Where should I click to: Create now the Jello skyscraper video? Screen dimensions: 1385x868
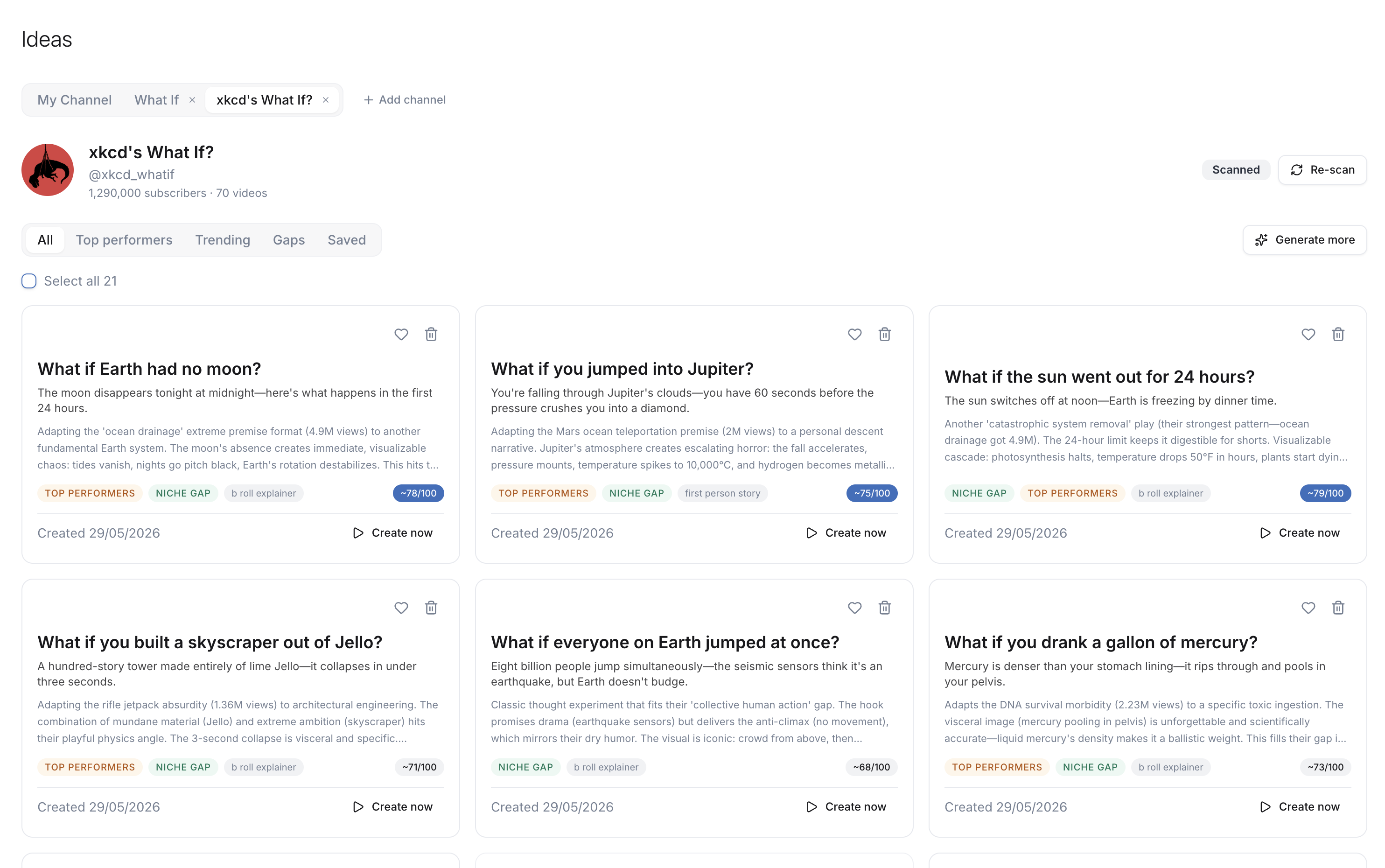[392, 806]
